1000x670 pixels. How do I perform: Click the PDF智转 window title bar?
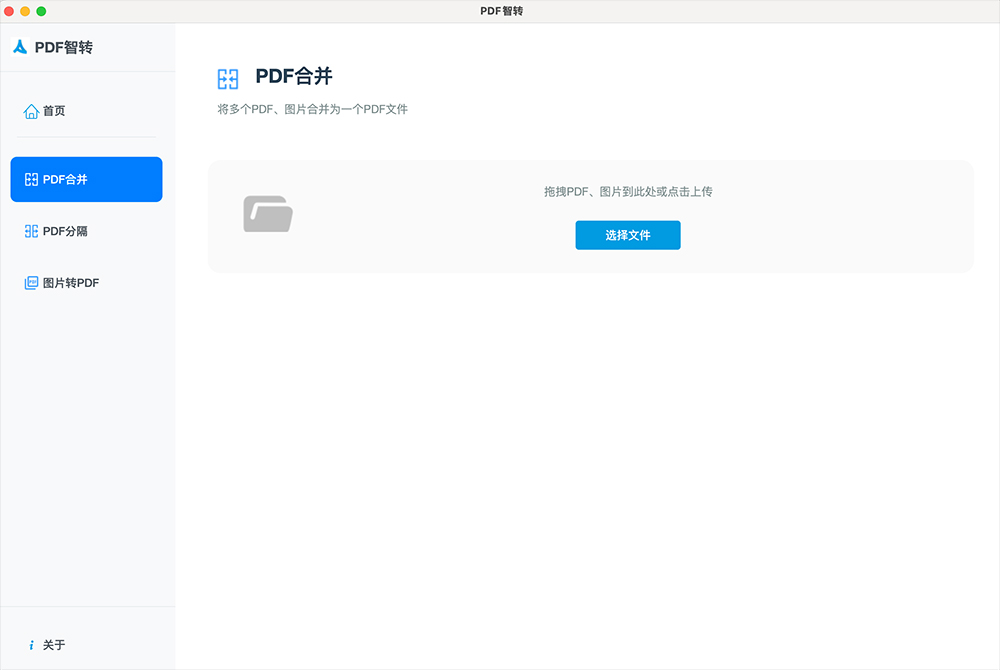[x=500, y=11]
